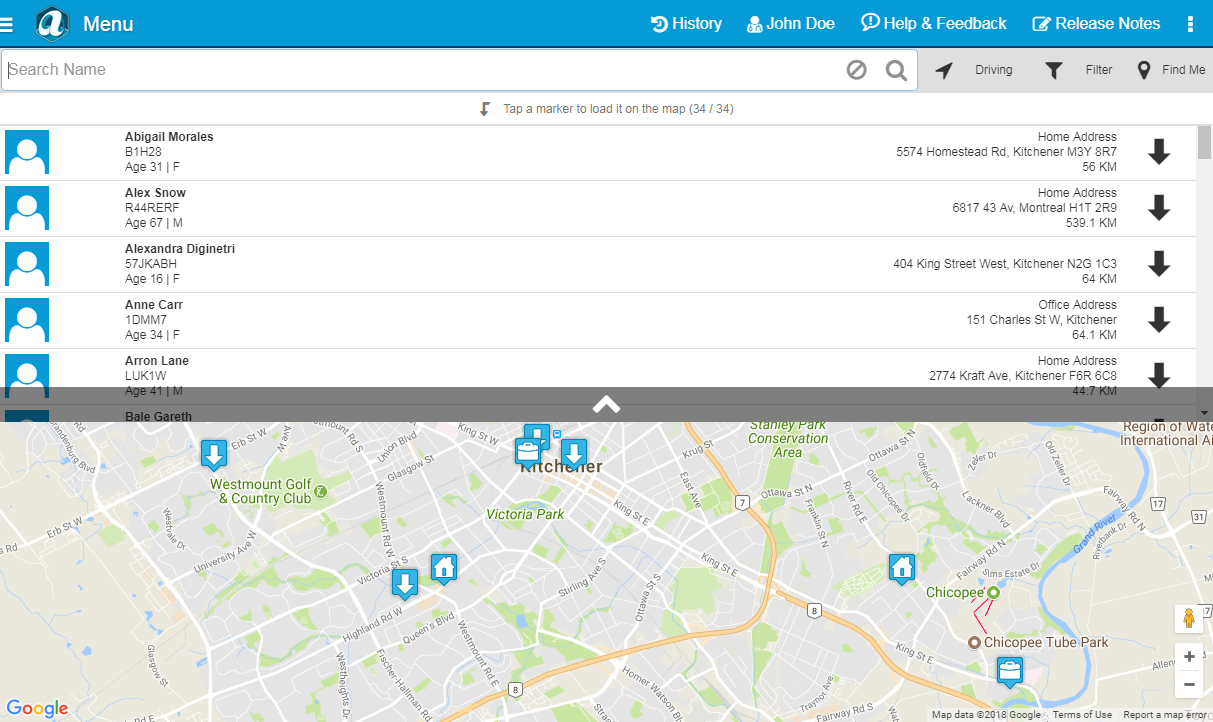
Task: Click arrow marker near Westmount Golf
Action: pyautogui.click(x=213, y=455)
